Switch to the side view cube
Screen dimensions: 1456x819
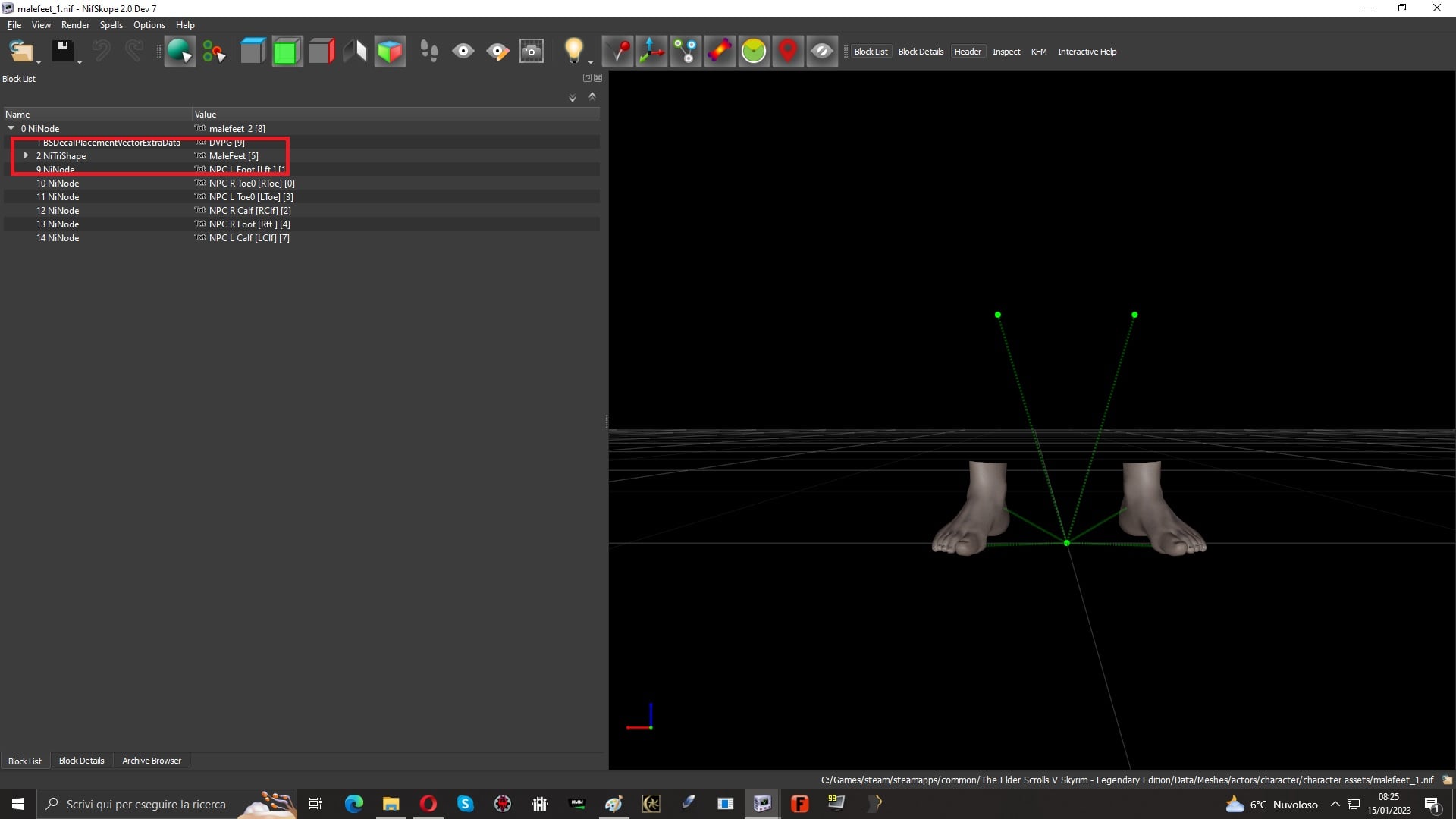(x=321, y=52)
